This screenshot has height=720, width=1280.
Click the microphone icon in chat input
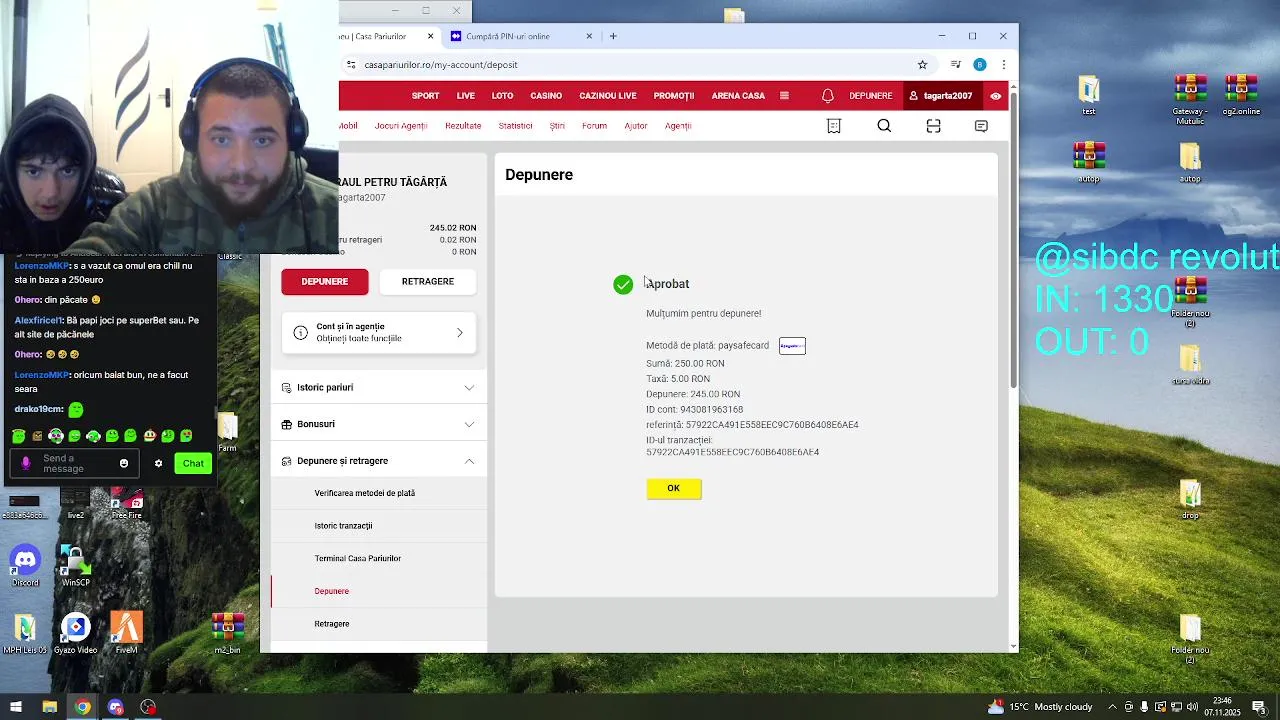tap(26, 464)
